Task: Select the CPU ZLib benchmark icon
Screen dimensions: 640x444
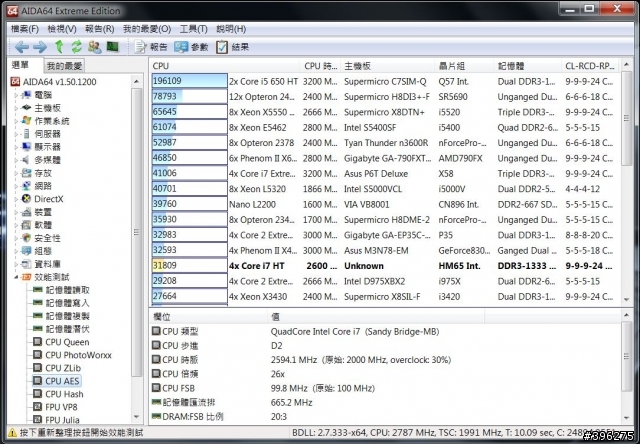Action: [x=37, y=368]
